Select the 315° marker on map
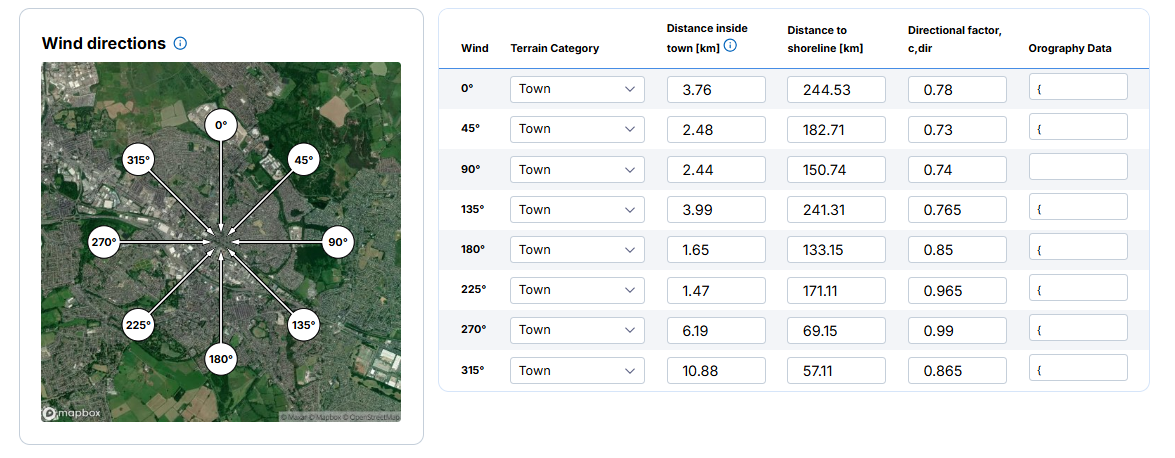Screen dimensions: 1175x458 138,160
